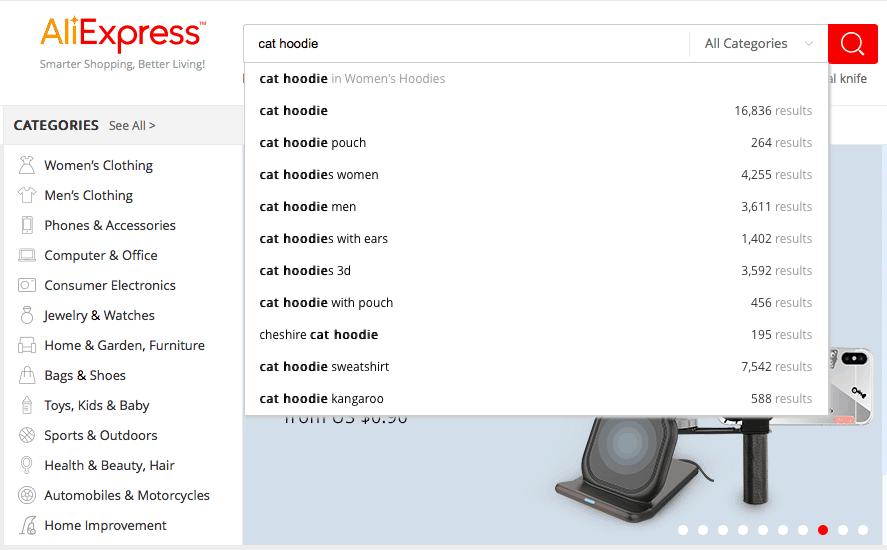
Task: Click the red search magnifier button
Action: point(852,44)
